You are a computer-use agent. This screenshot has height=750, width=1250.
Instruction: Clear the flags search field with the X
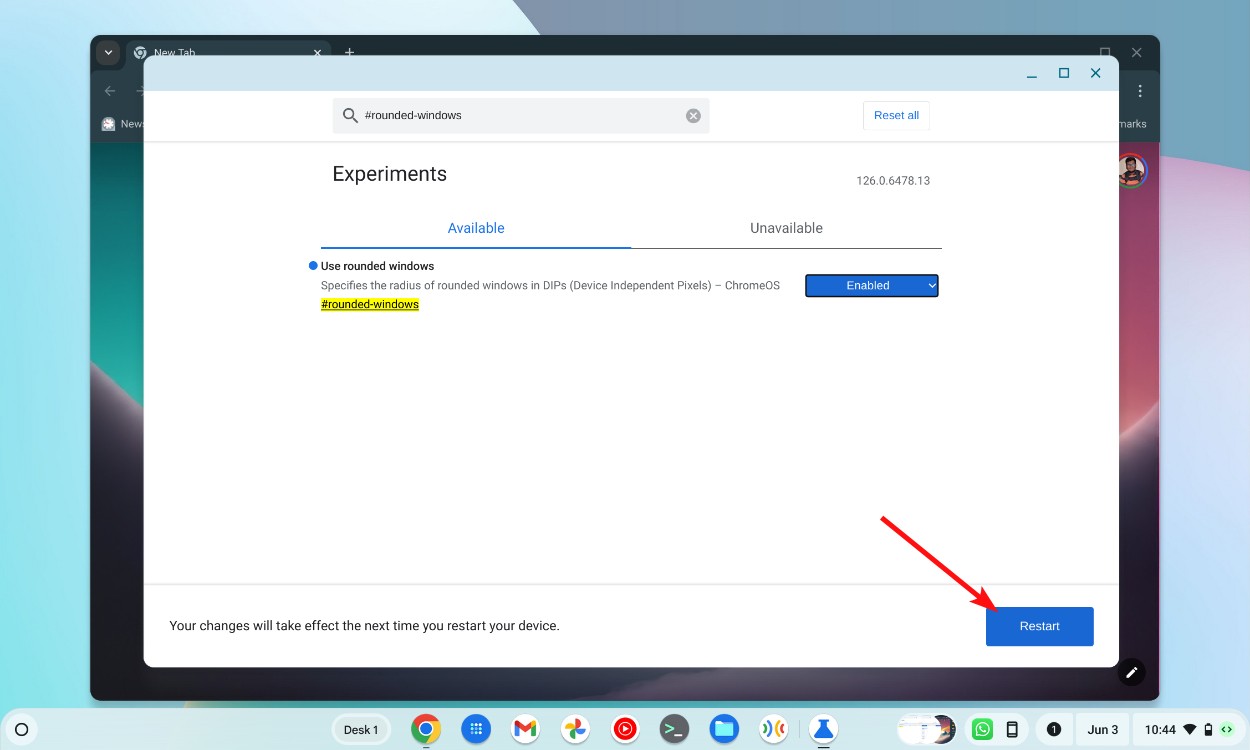click(693, 115)
